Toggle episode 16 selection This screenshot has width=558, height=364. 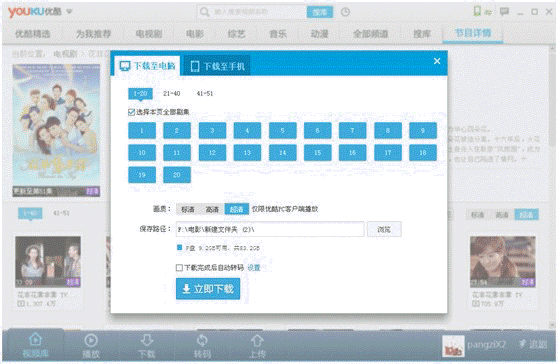pos(353,153)
